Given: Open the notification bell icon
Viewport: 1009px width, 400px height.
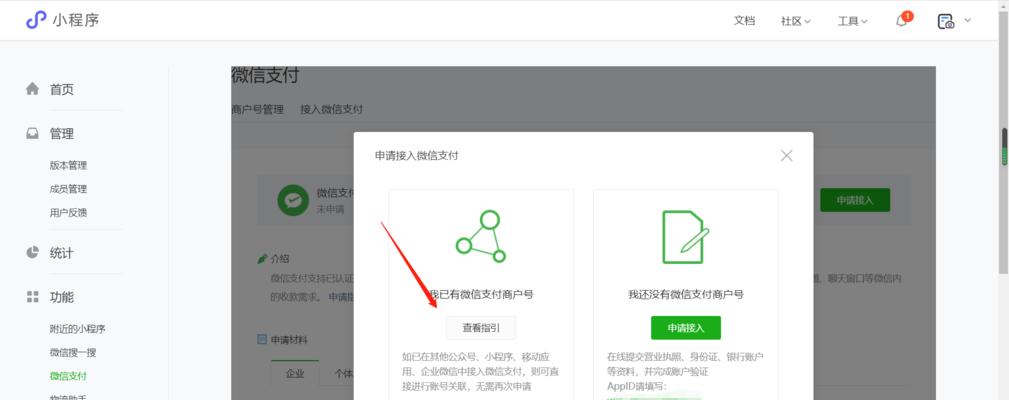Looking at the screenshot, I should (x=902, y=21).
